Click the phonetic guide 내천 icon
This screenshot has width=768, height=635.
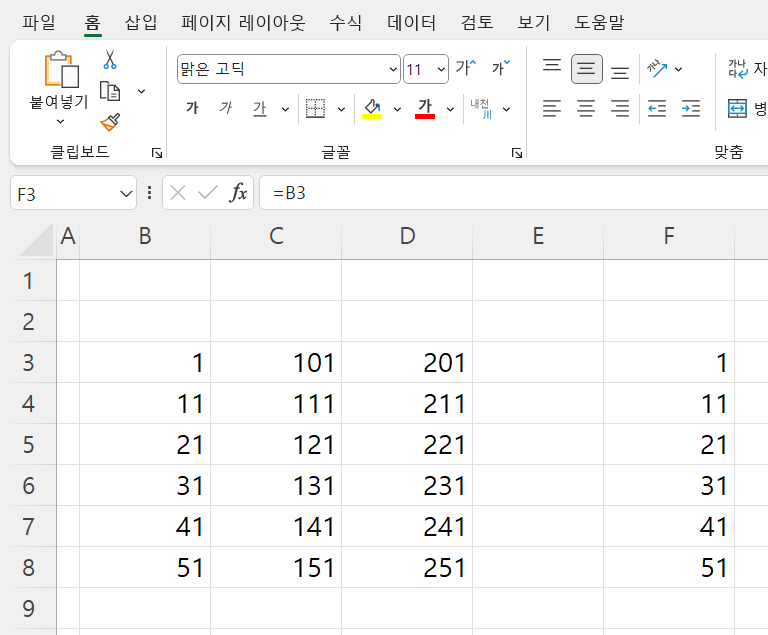[x=481, y=109]
